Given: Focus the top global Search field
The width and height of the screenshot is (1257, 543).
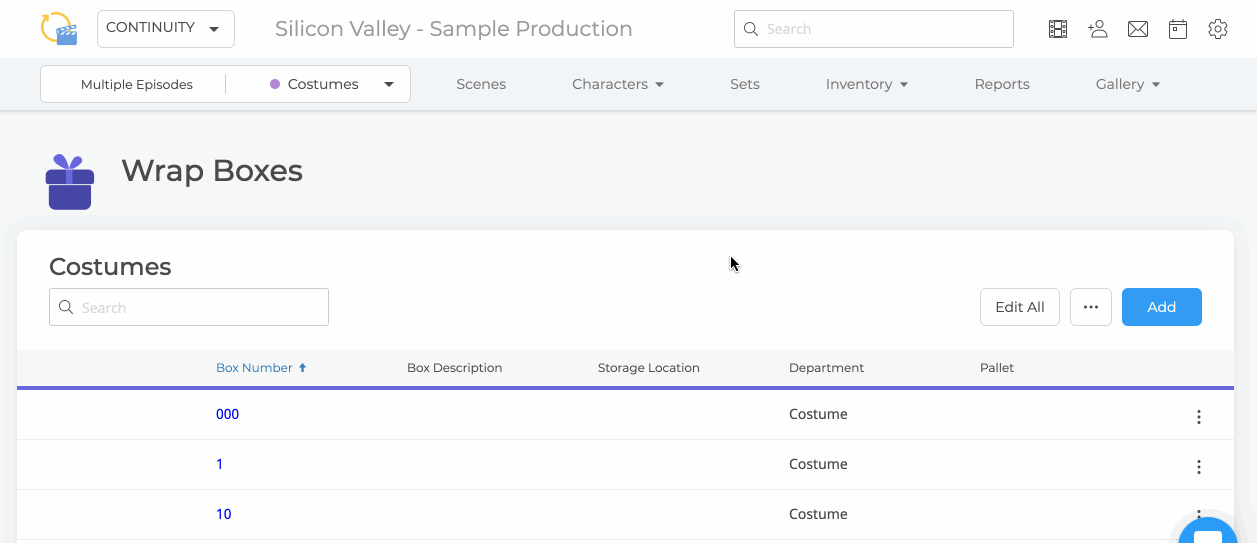Looking at the screenshot, I should coord(874,29).
